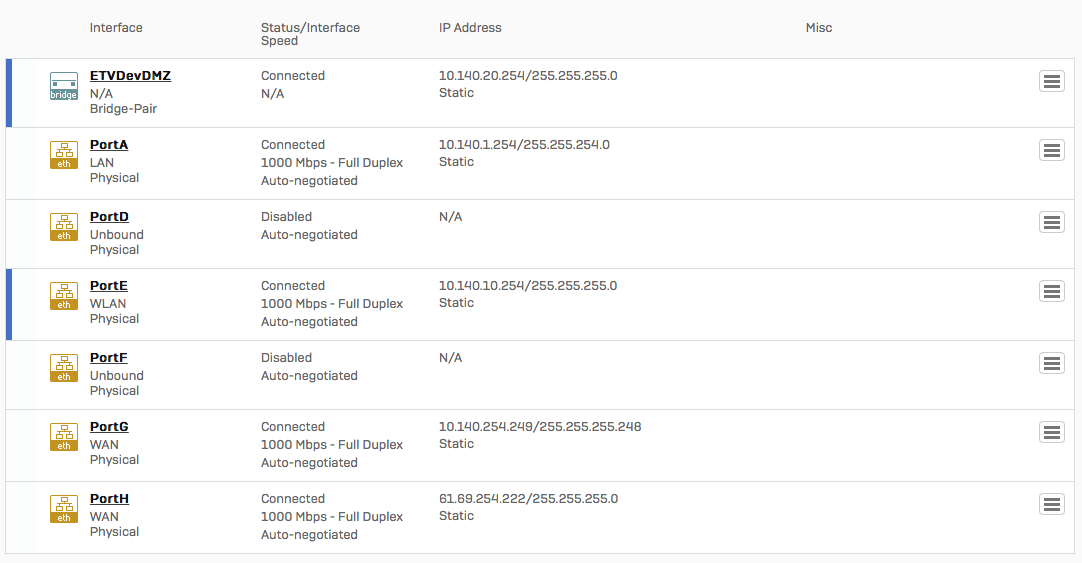Open the PortG WAN interface link
Screen dimensions: 1082x563
pos(109,427)
